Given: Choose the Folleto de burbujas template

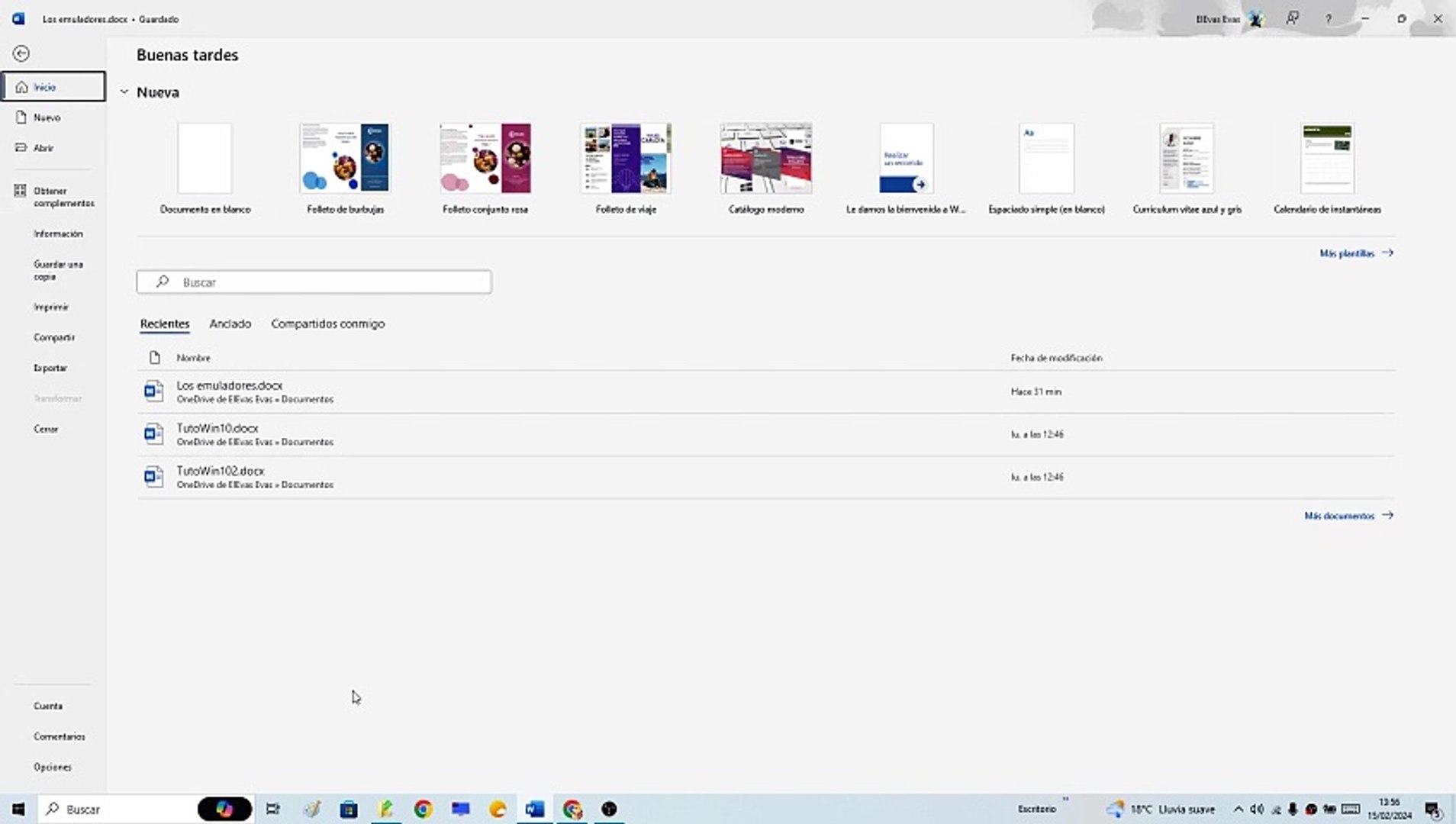Looking at the screenshot, I should 345,169.
